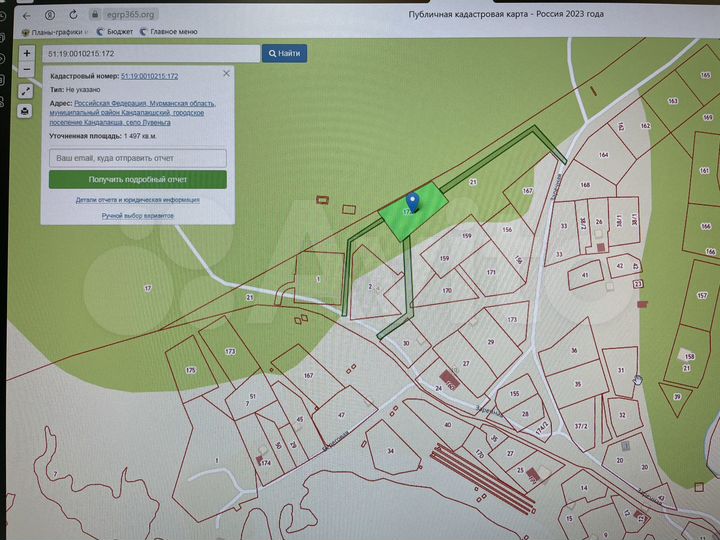This screenshot has height=540, width=720.
Task: Close the cadastral info popup
Action: pos(226,73)
